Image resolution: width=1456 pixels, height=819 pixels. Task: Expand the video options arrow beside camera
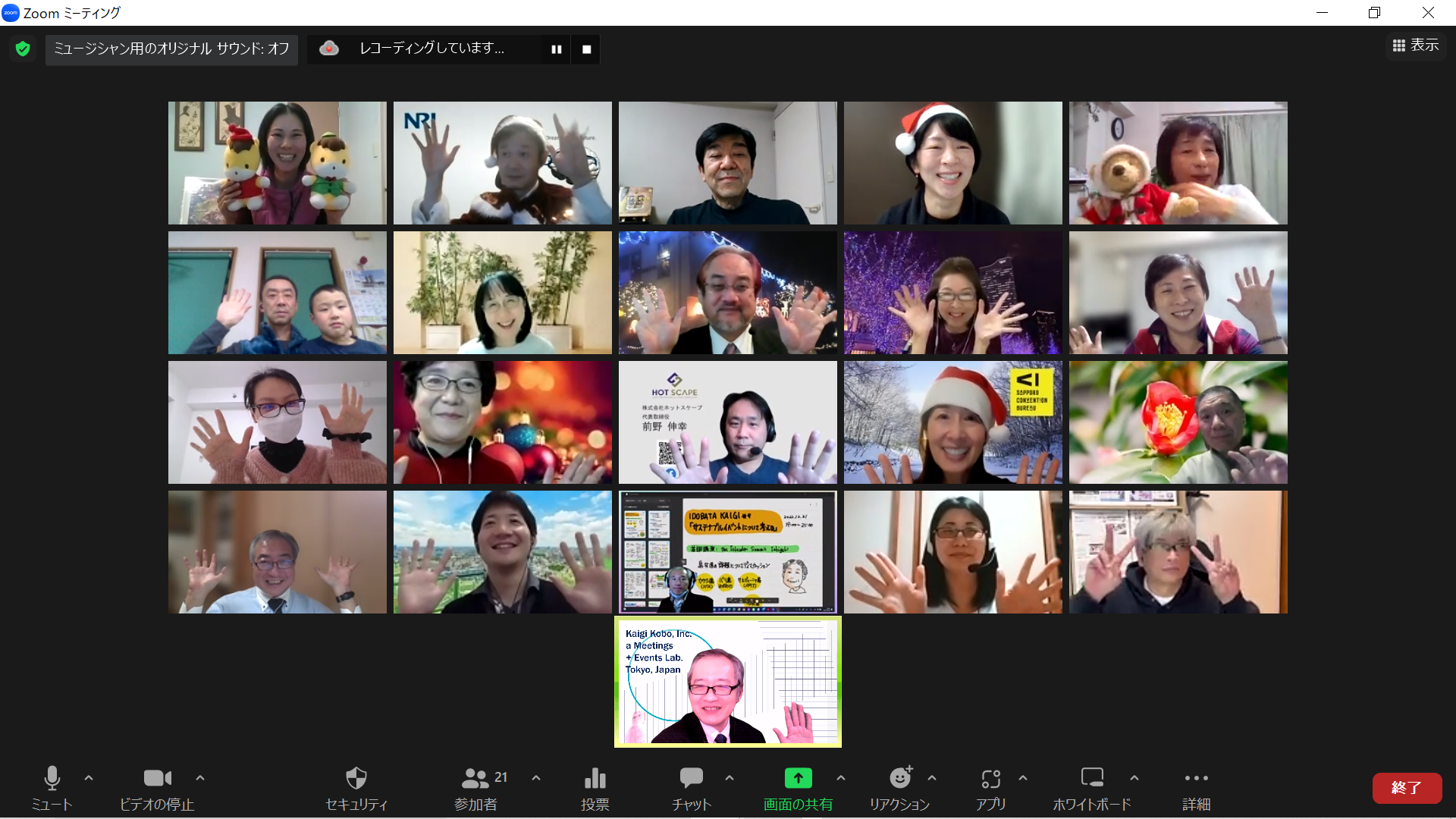(200, 778)
